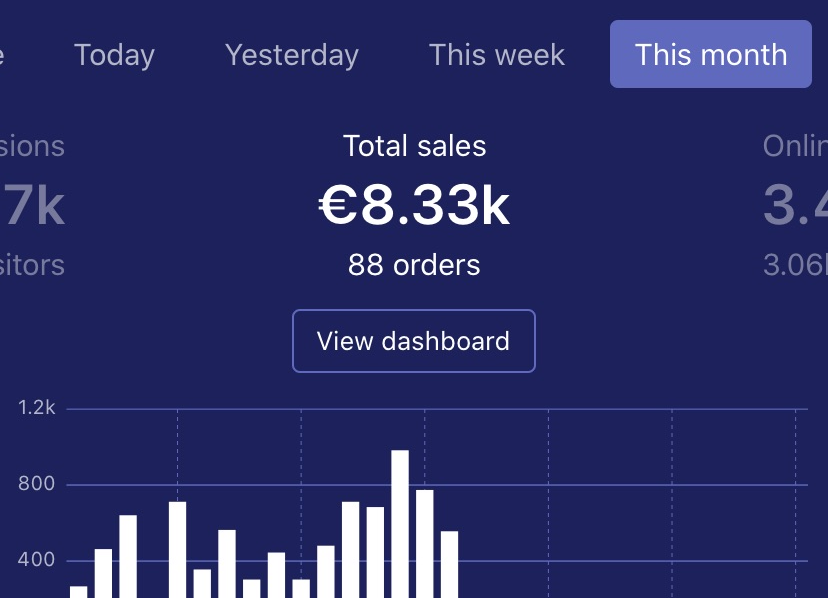Select the Yesterday time range tab

point(291,54)
